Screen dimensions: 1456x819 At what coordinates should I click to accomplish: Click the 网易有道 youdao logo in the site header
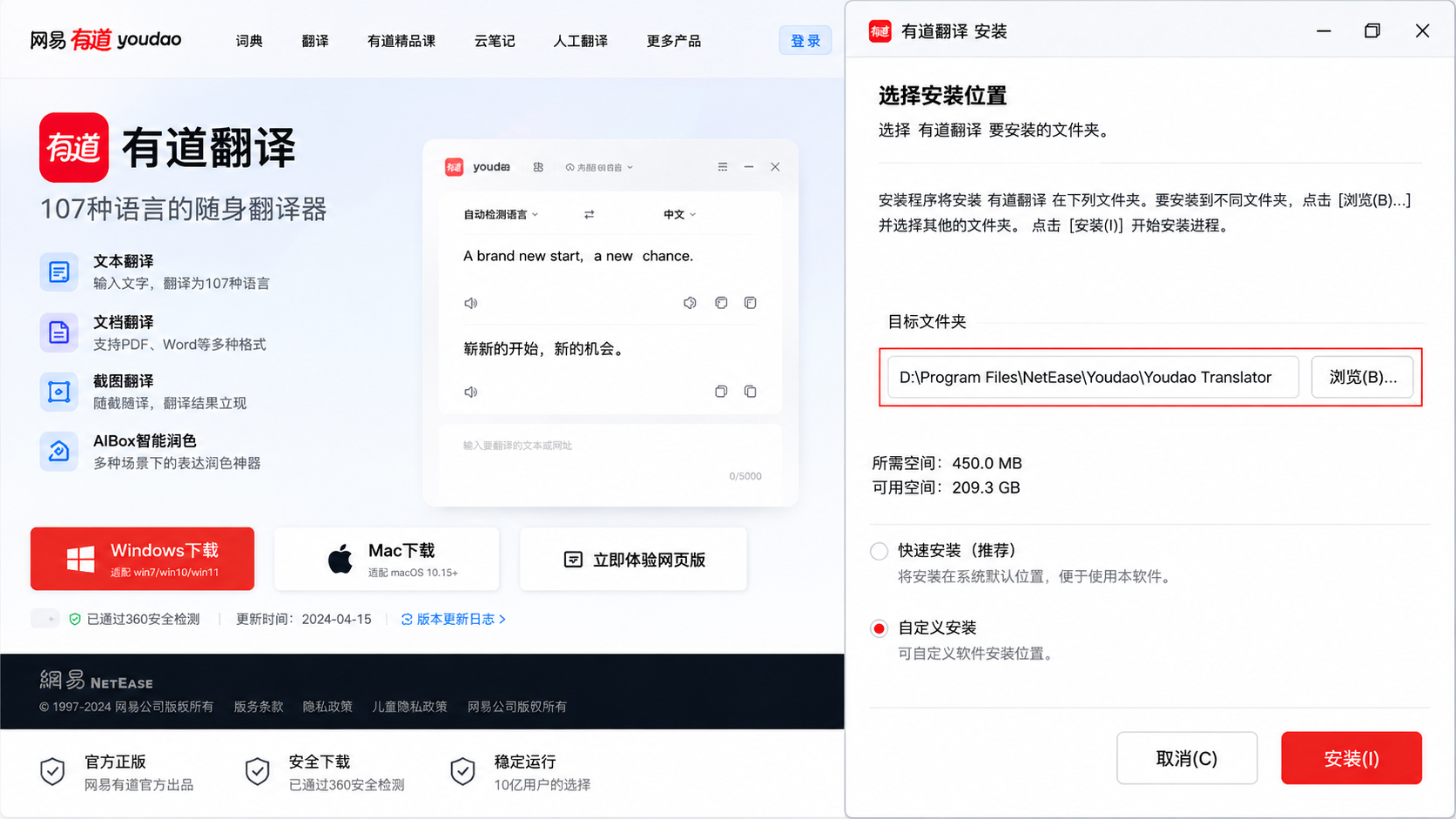[x=105, y=40]
